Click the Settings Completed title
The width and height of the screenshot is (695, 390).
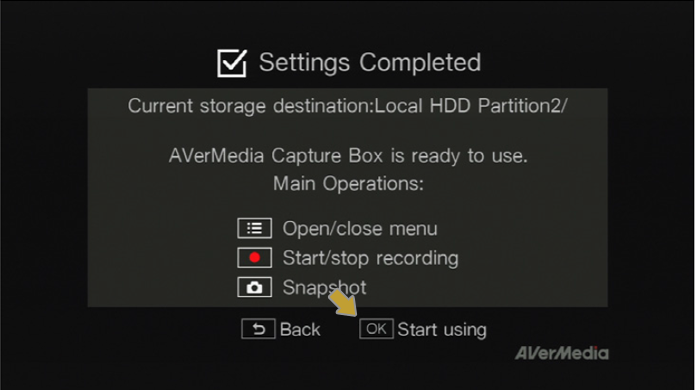coord(370,62)
